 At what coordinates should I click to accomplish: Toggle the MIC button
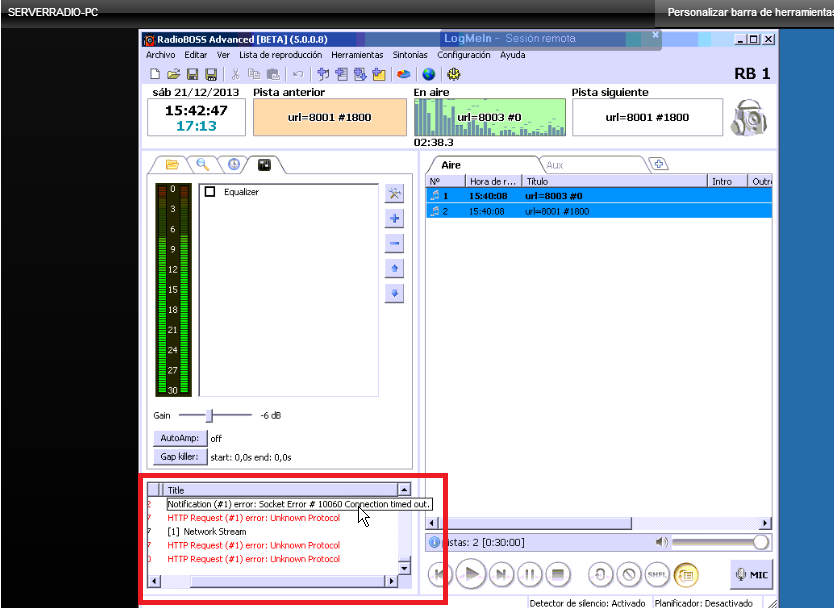click(751, 574)
